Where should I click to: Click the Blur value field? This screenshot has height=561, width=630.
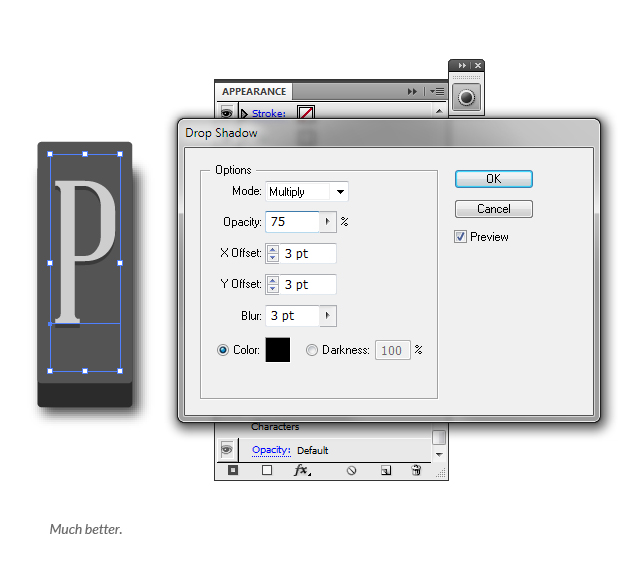292,315
